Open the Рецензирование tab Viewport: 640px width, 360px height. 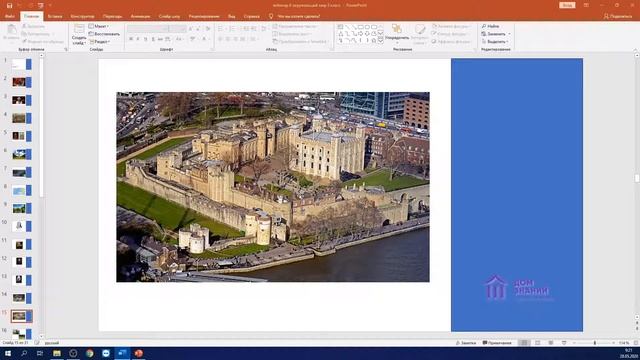[204, 16]
